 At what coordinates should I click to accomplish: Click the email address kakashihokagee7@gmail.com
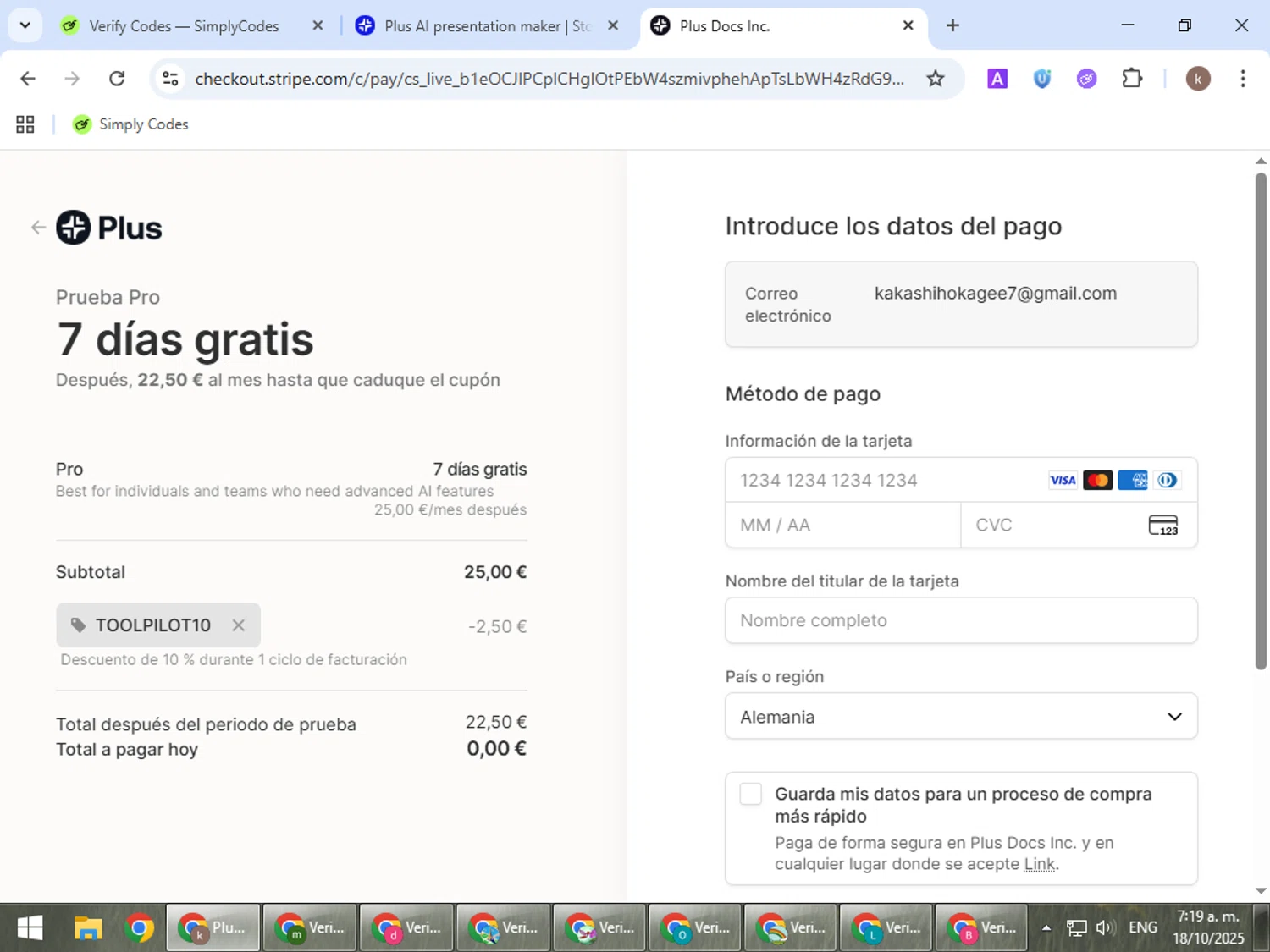click(996, 293)
